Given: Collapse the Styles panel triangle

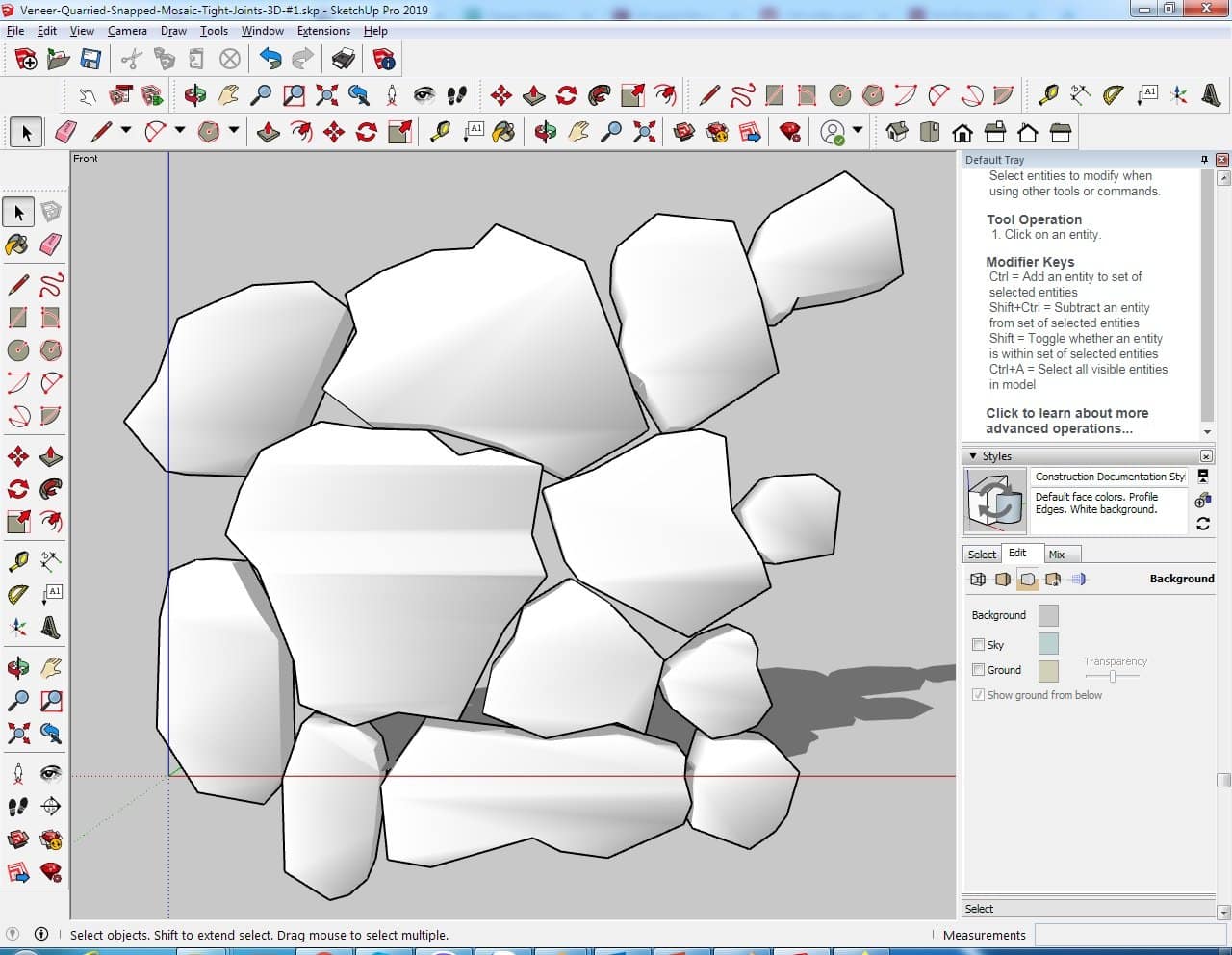Looking at the screenshot, I should [x=973, y=456].
